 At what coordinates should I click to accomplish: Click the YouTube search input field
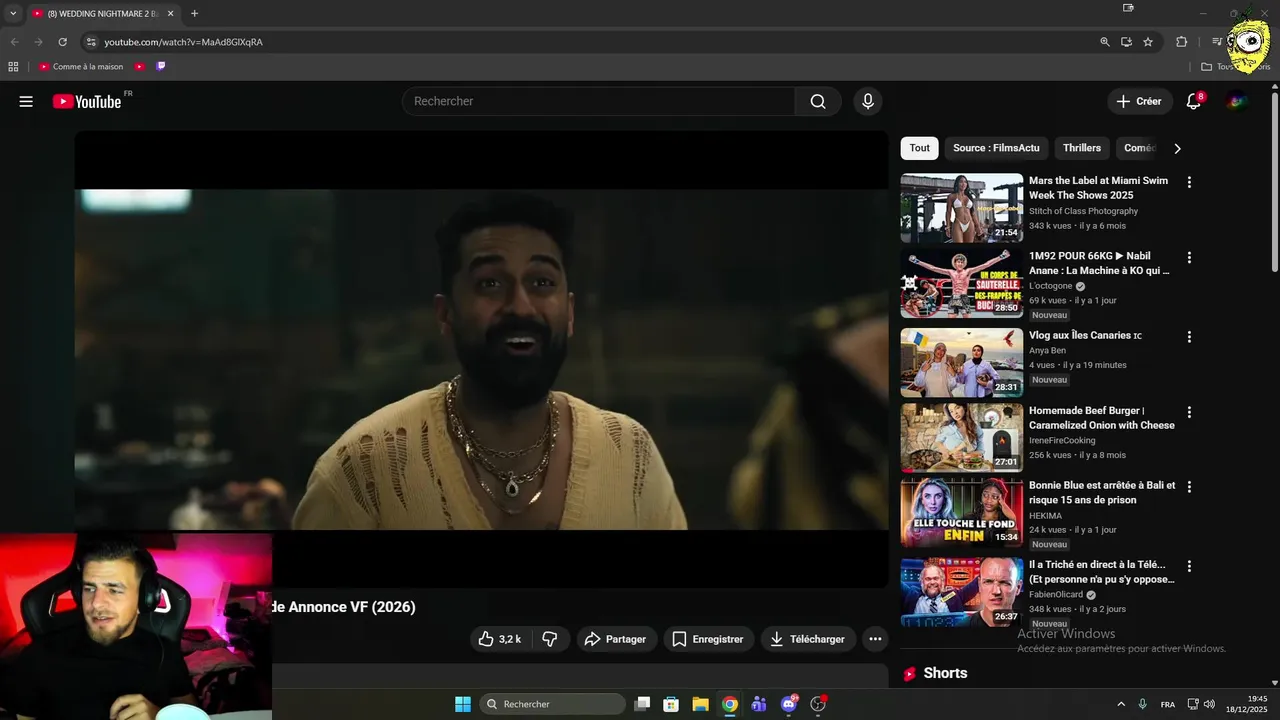pyautogui.click(x=598, y=101)
